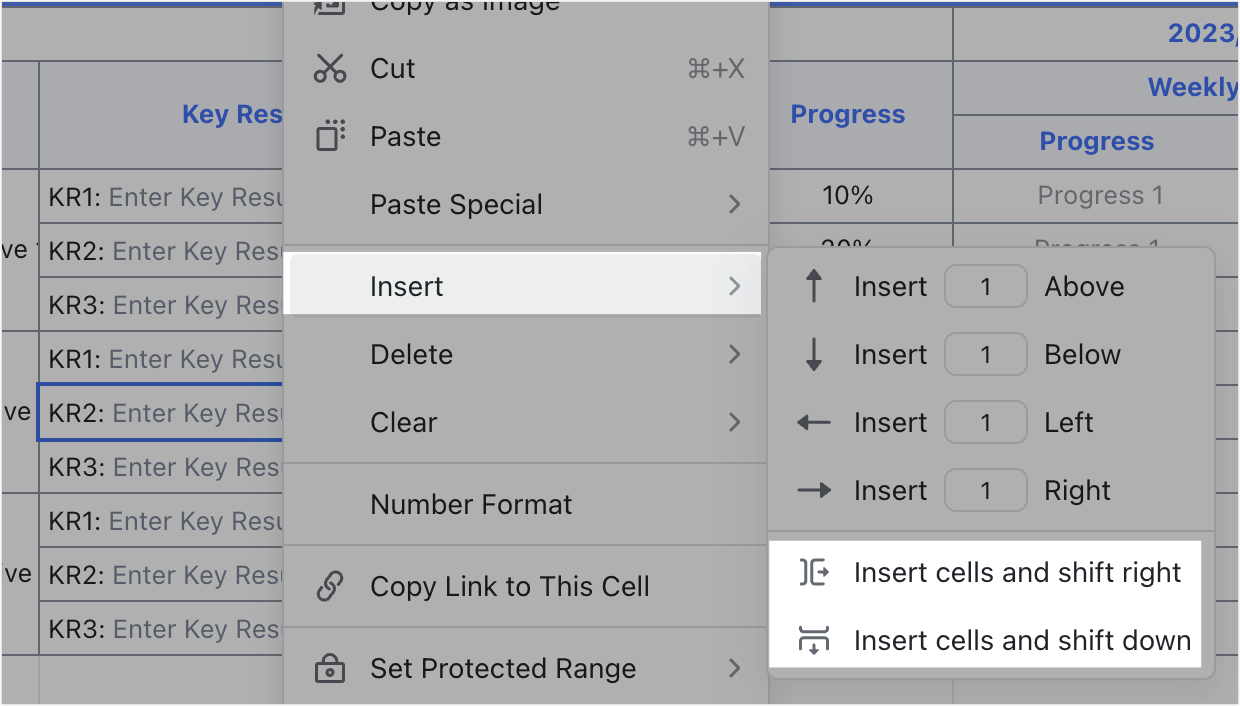
Task: Click Insert cells and shift down option
Action: (1020, 640)
